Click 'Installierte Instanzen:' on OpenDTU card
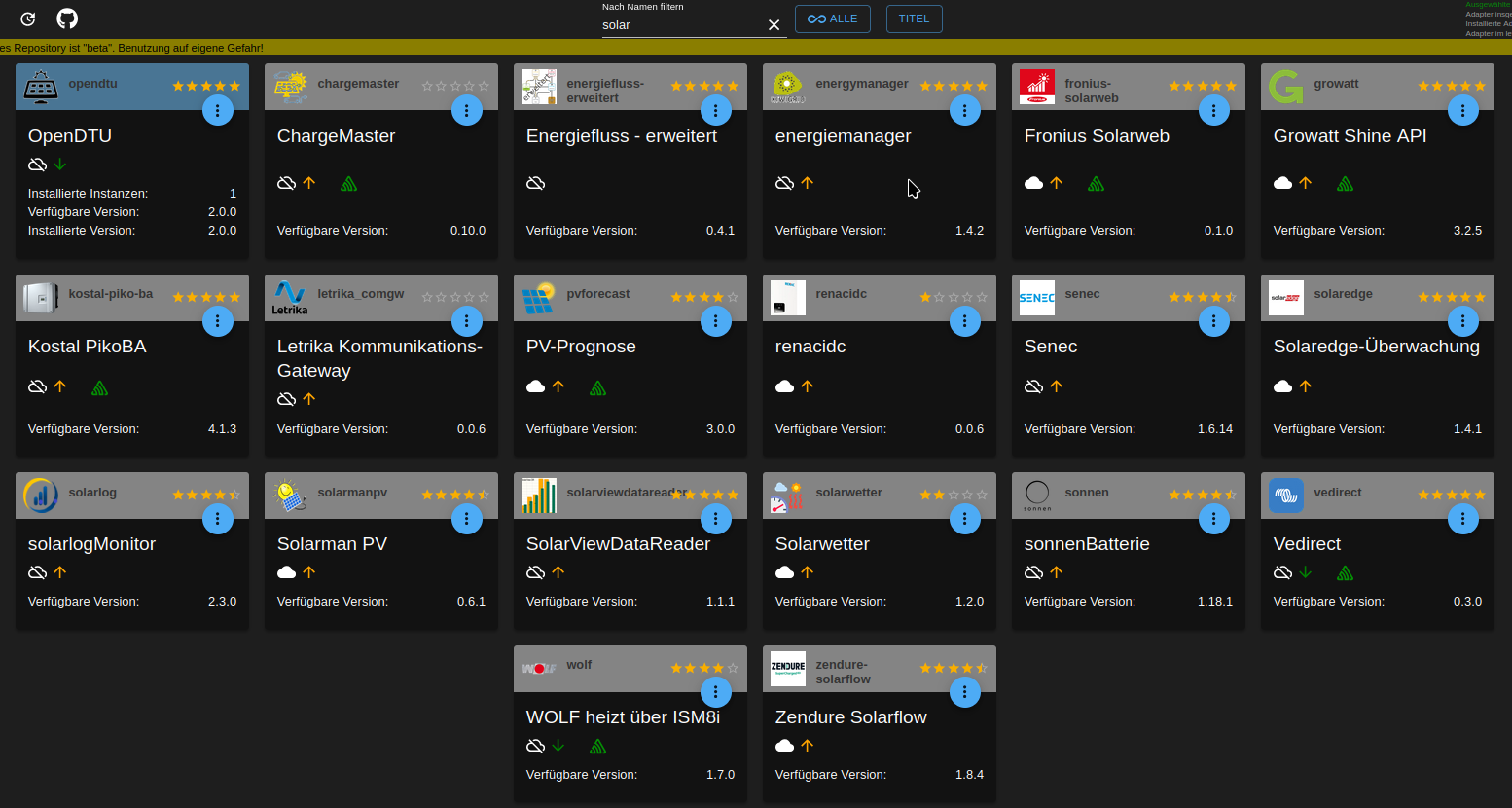The height and width of the screenshot is (808, 1512). (88, 194)
